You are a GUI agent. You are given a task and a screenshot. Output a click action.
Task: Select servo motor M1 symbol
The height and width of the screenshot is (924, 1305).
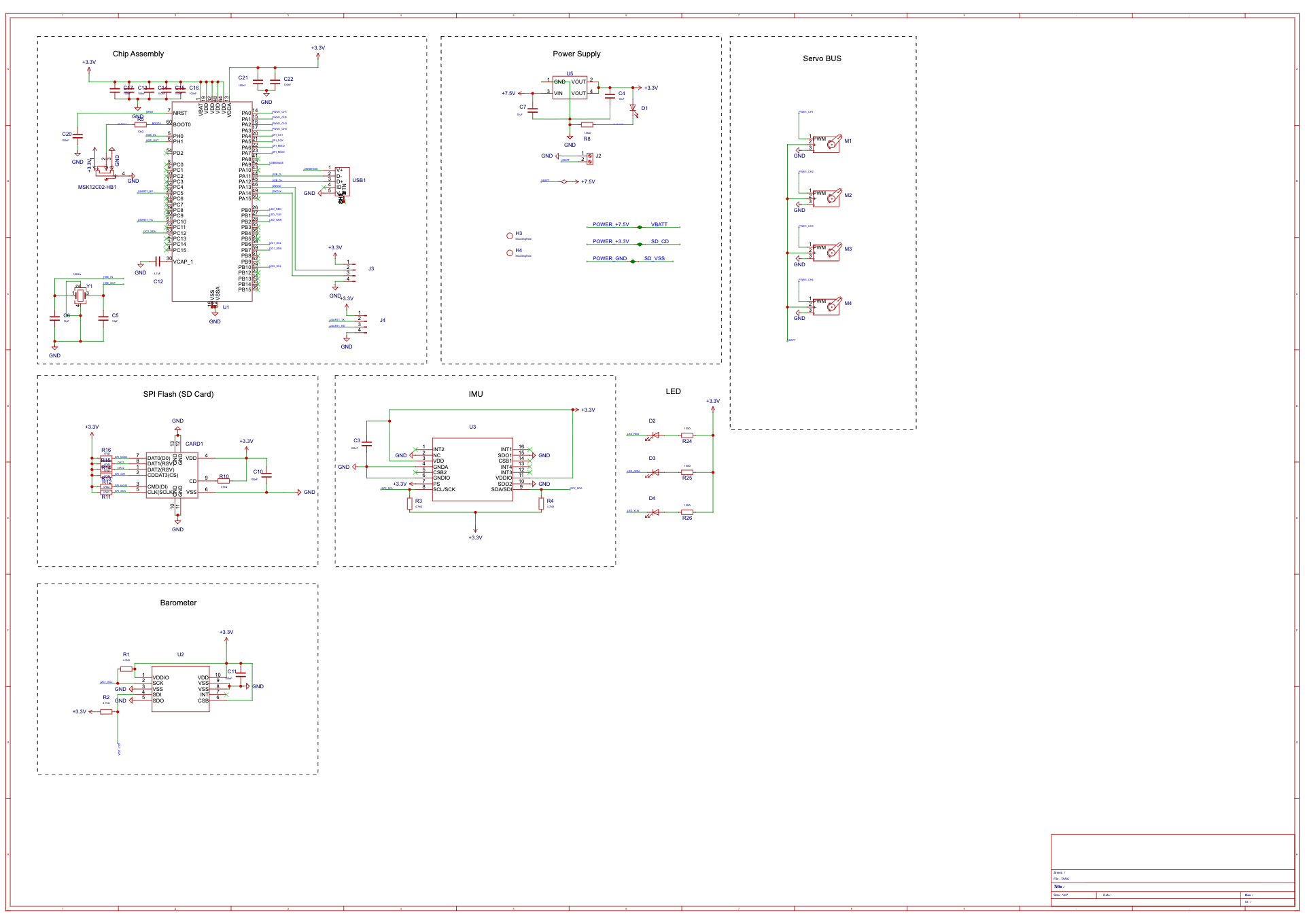click(x=828, y=143)
